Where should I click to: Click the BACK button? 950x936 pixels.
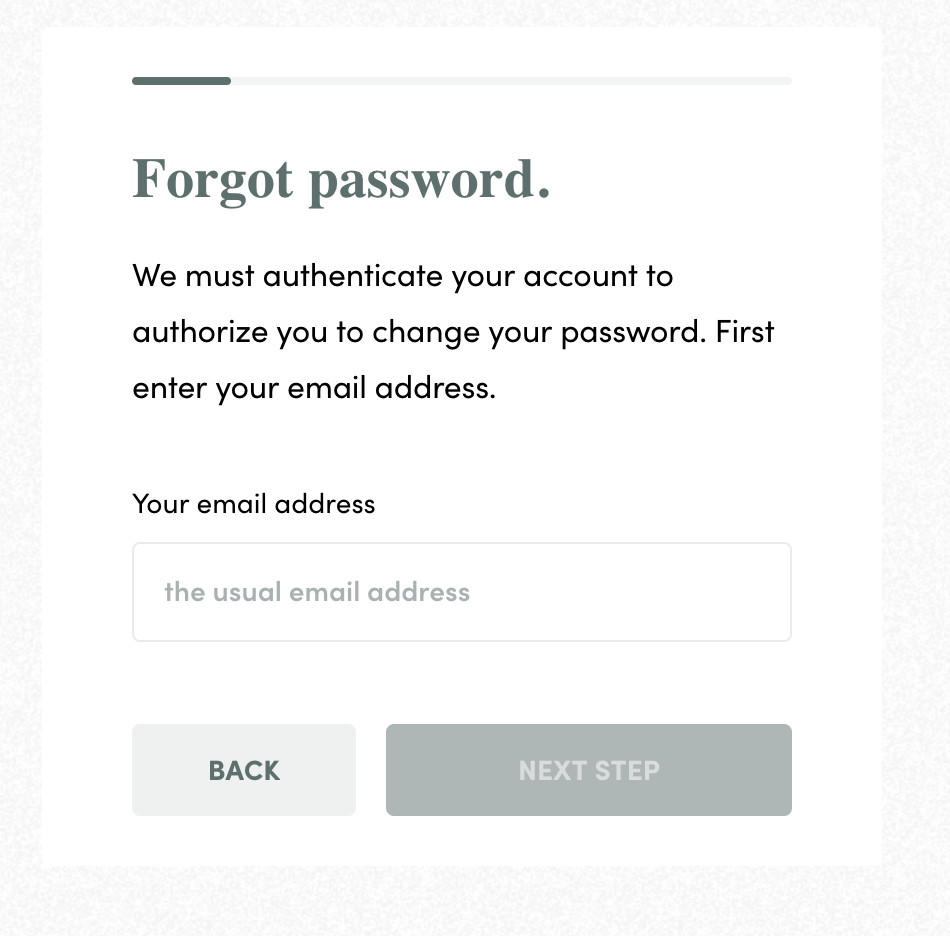click(x=243, y=770)
